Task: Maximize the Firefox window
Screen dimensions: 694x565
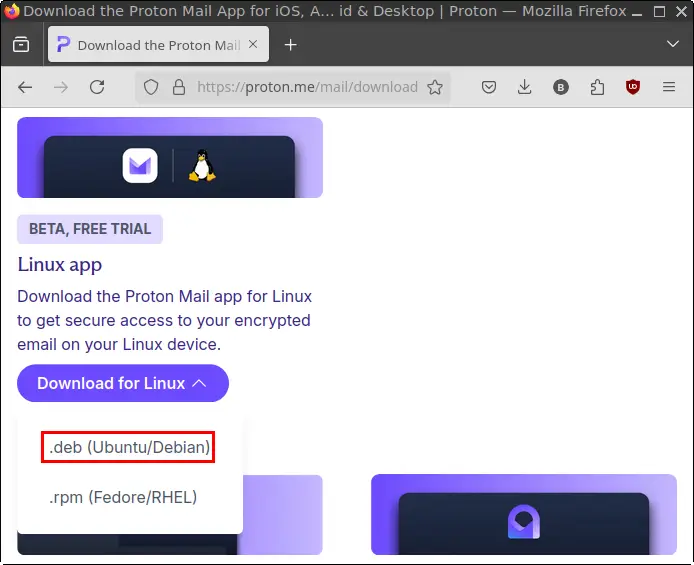Action: [659, 12]
